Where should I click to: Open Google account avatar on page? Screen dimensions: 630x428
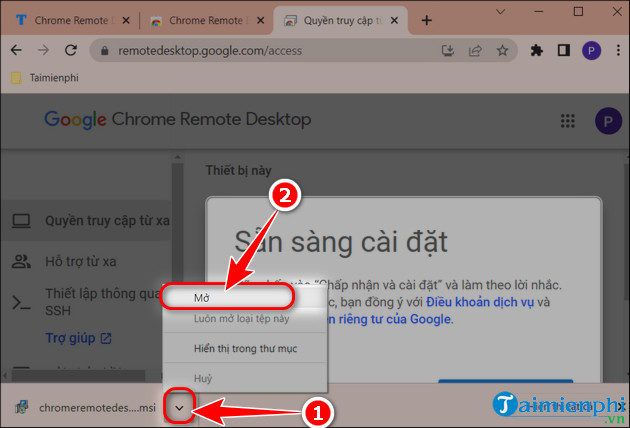pos(608,121)
